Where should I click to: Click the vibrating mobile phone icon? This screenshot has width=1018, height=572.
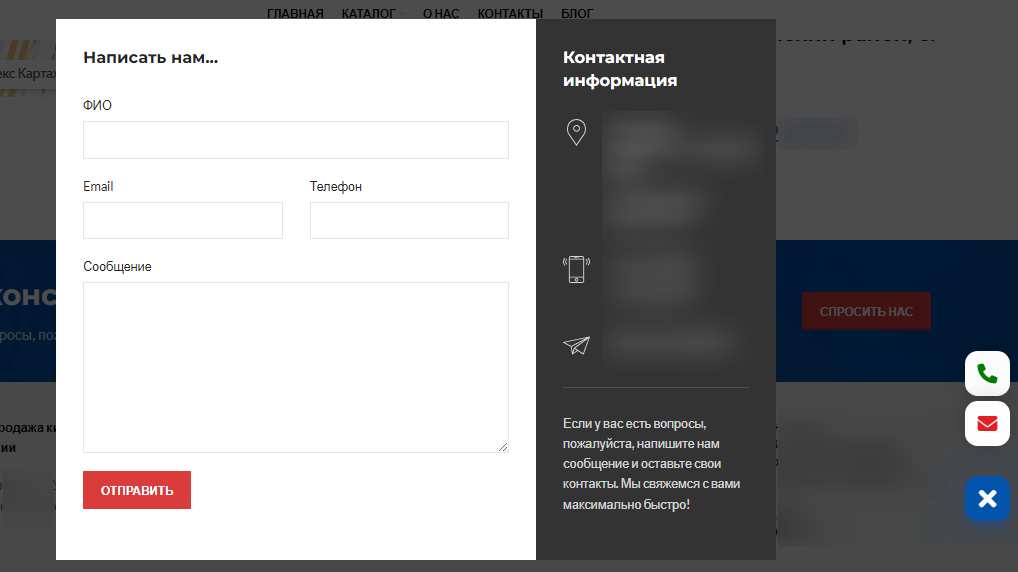click(x=576, y=269)
